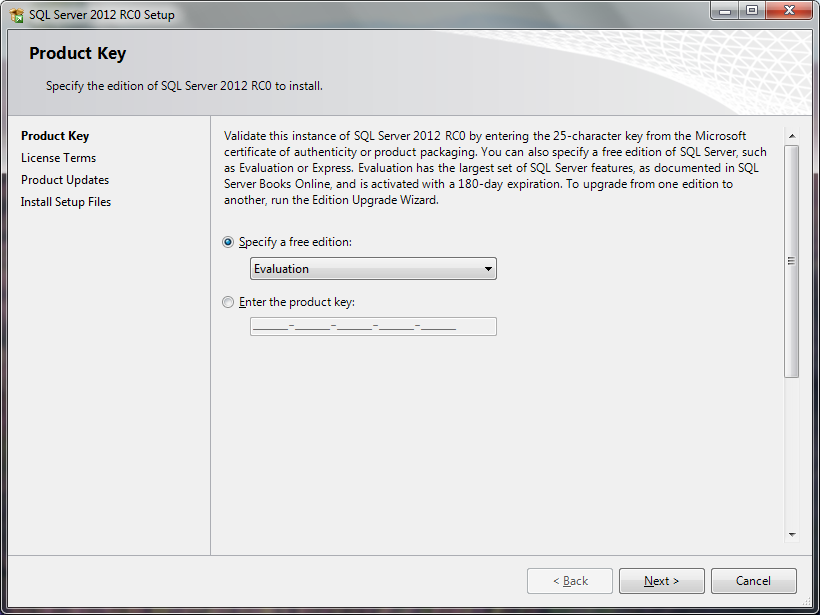Image resolution: width=820 pixels, height=615 pixels.
Task: Click the Cancel button
Action: pyautogui.click(x=754, y=581)
